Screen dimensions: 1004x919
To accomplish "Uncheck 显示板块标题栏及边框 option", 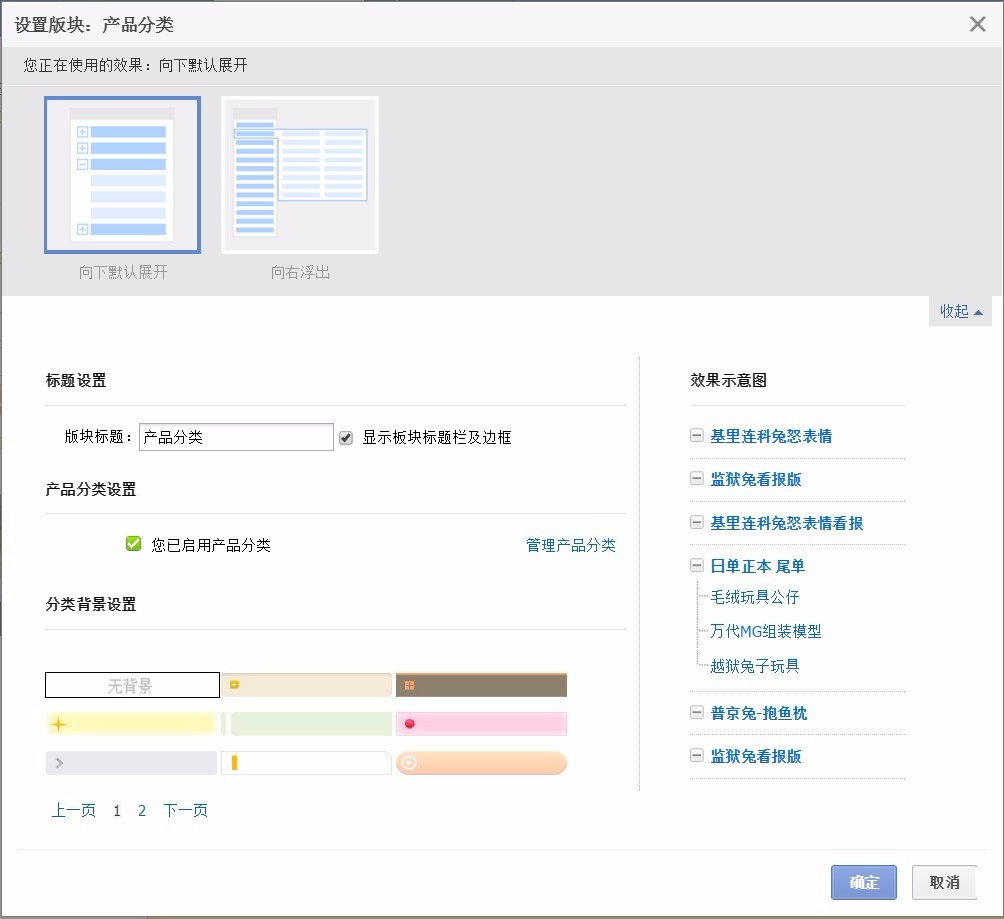I will [x=345, y=436].
